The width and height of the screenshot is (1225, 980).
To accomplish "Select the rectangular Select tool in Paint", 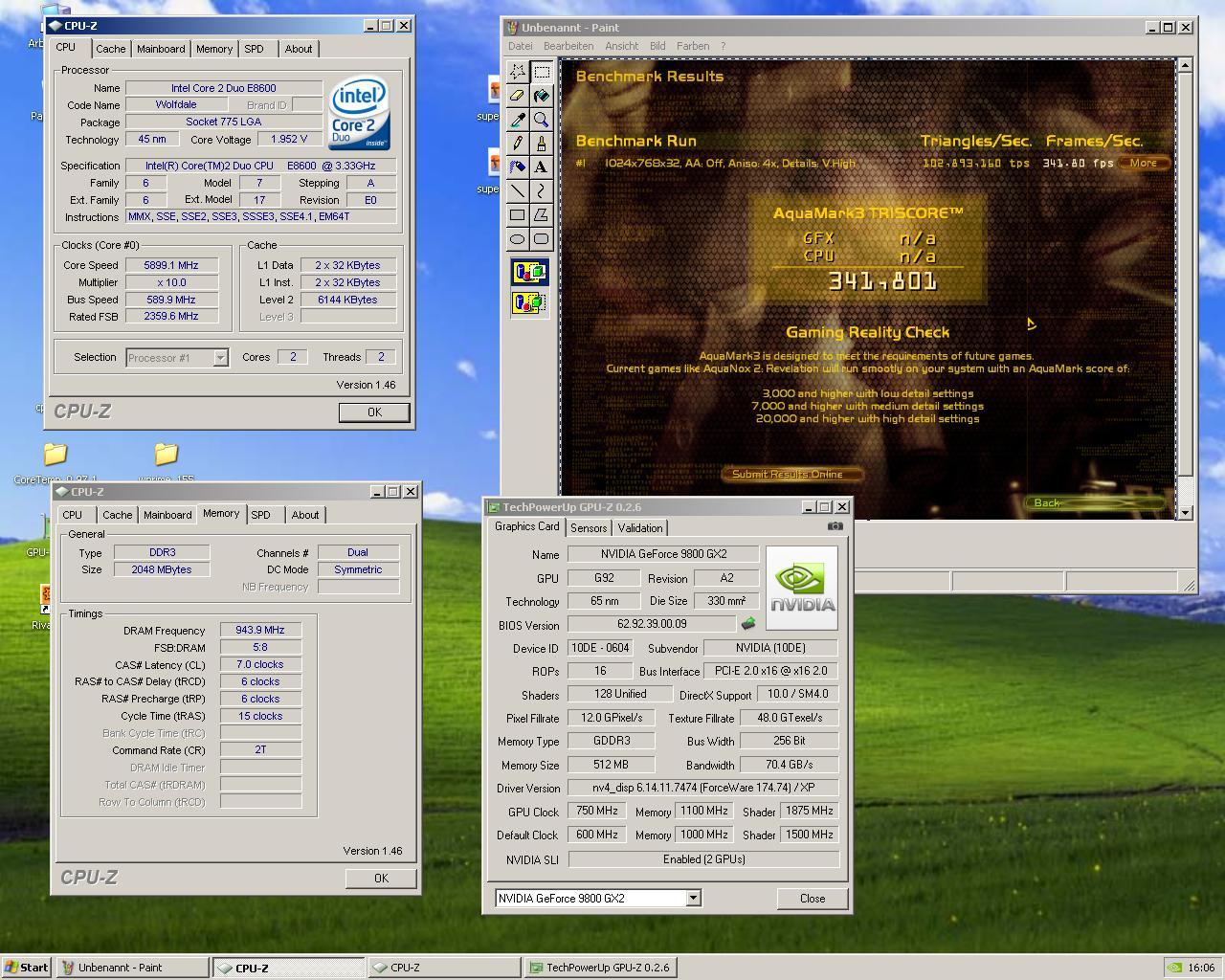I will [x=542, y=72].
